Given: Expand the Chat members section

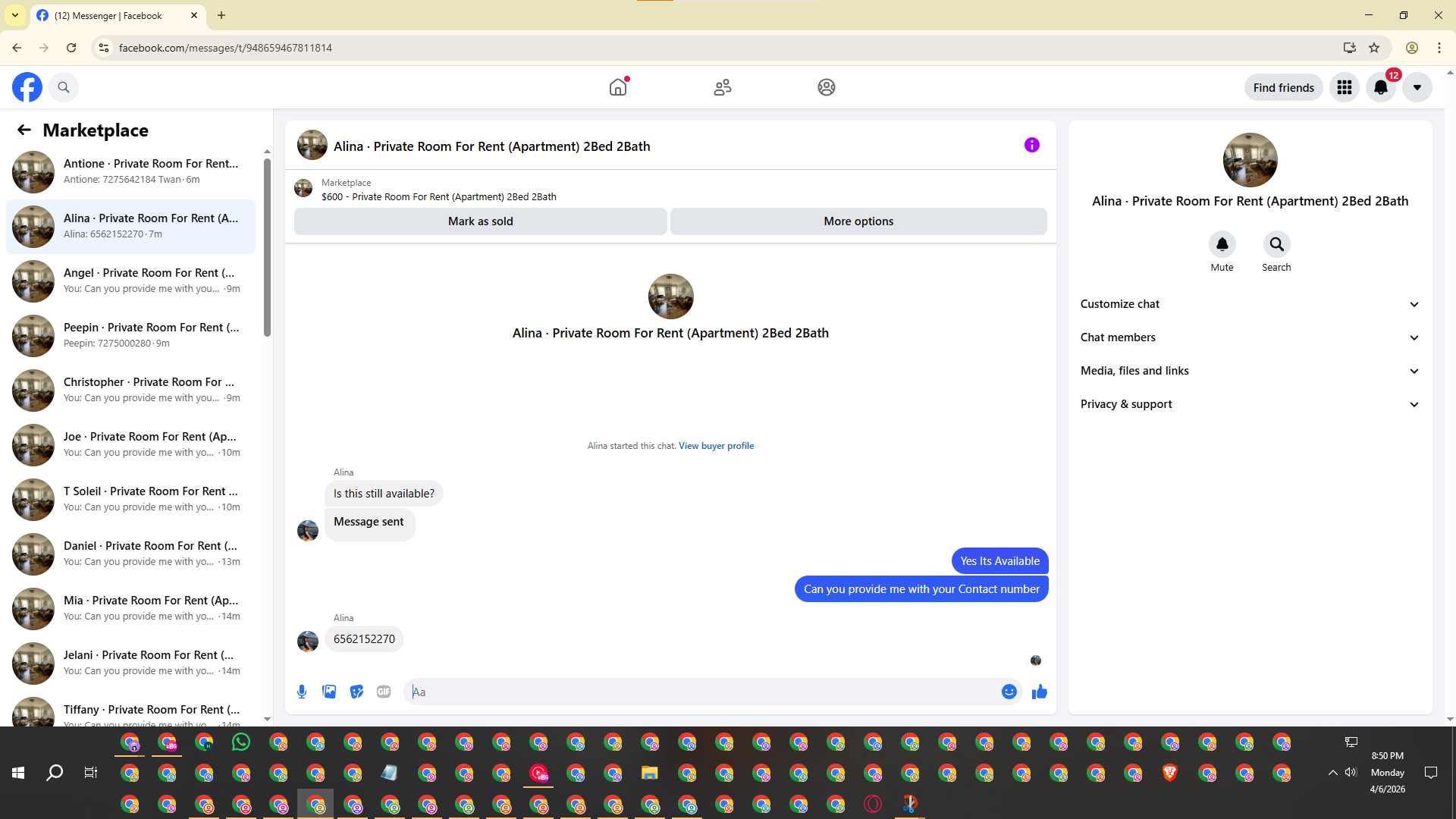Looking at the screenshot, I should point(1250,337).
